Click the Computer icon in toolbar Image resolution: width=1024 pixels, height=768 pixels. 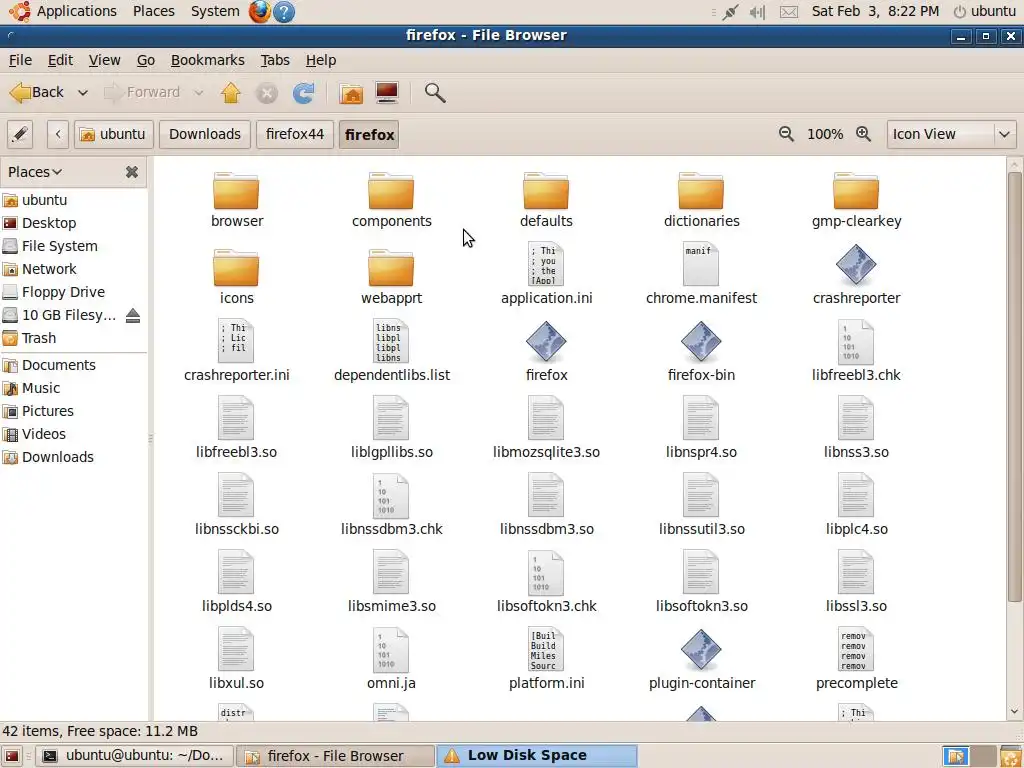[x=387, y=93]
